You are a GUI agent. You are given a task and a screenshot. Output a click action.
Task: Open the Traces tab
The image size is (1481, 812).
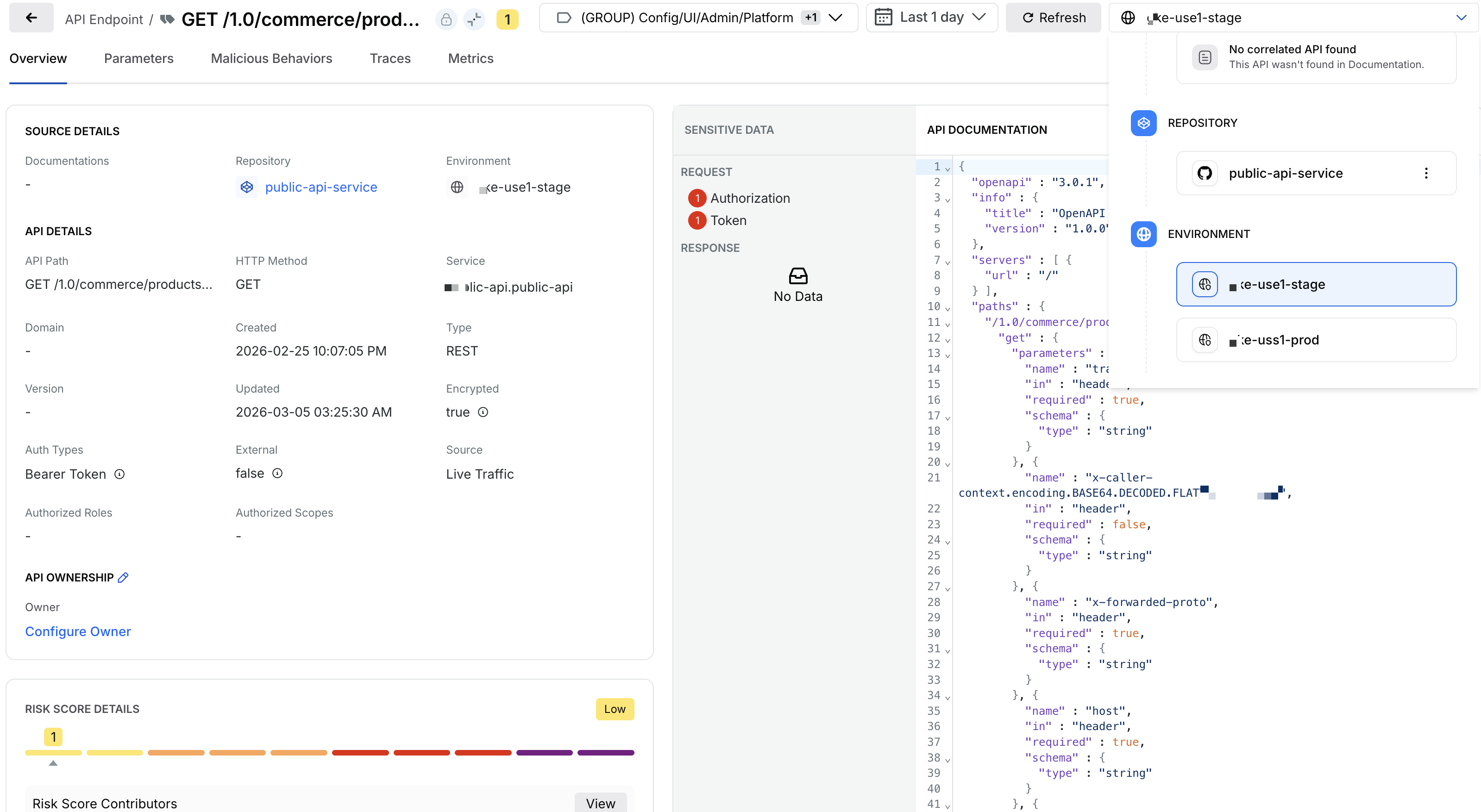(390, 59)
